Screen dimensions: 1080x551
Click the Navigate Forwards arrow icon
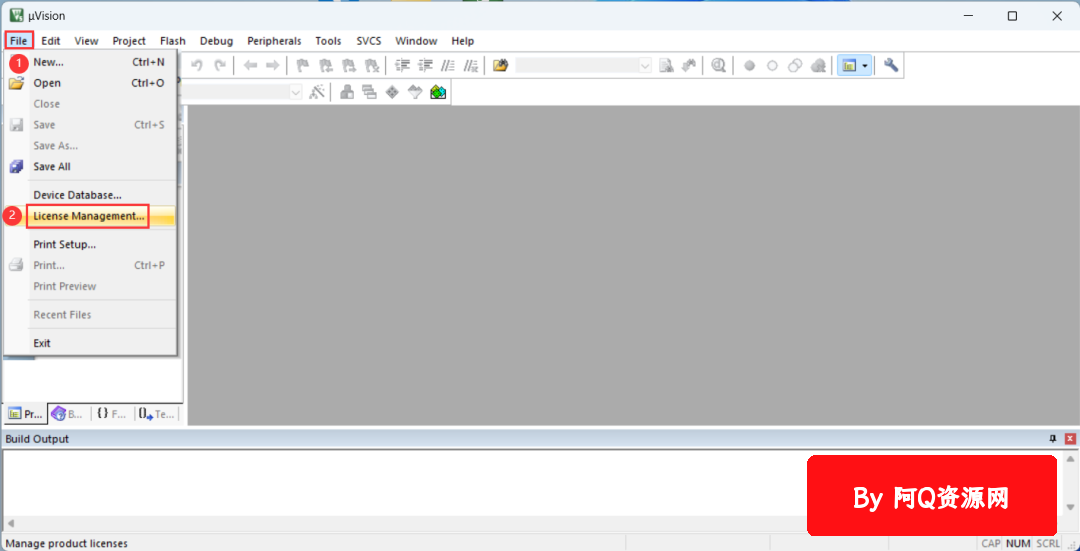tap(273, 65)
